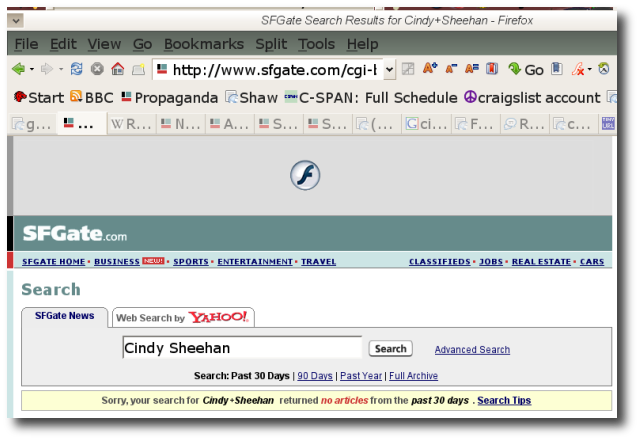The height and width of the screenshot is (441, 640).
Task: Click the Flash plugin placeholder icon
Action: coord(305,175)
